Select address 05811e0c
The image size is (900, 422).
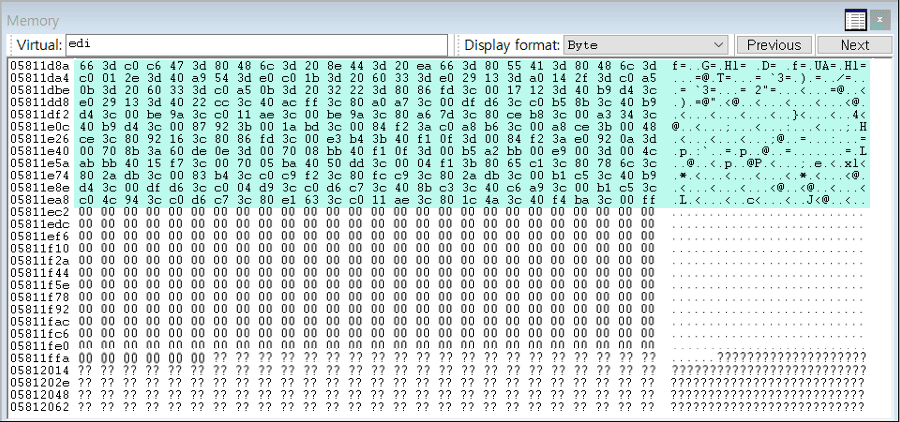[x=40, y=126]
